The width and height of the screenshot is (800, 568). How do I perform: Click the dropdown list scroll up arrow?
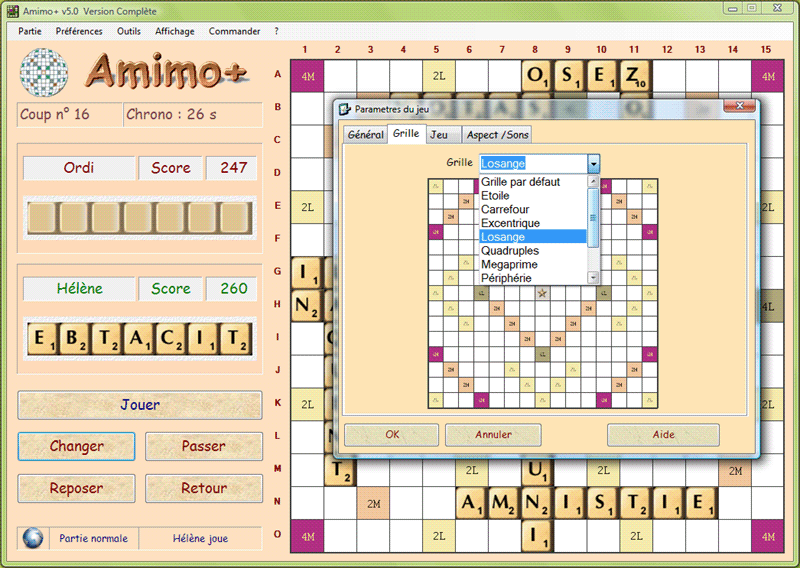coord(593,181)
